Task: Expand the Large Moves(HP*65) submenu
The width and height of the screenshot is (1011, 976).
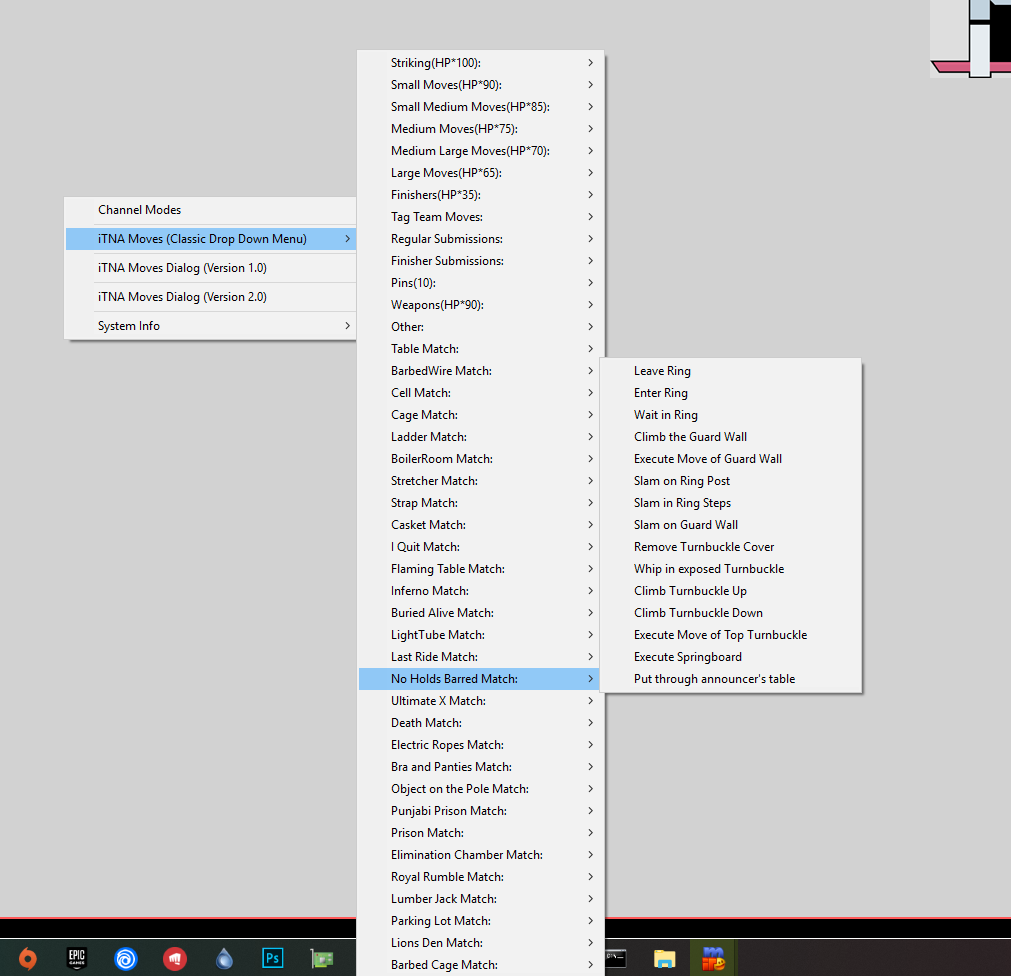Action: pos(480,173)
